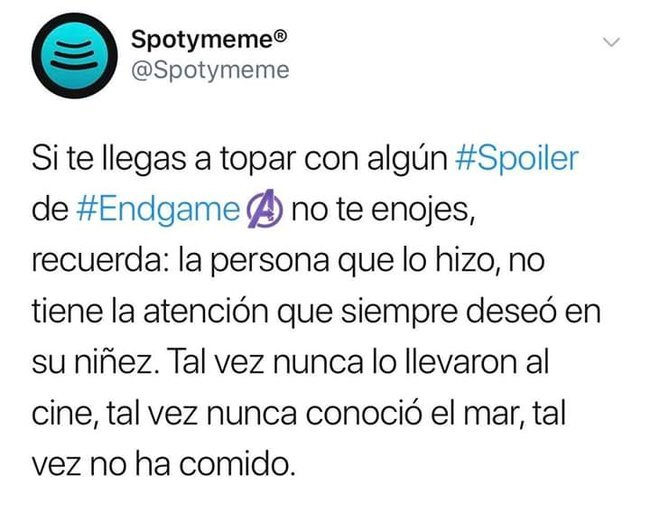Image resolution: width=650 pixels, height=513 pixels.
Task: Click the phrase 'la persona que lo hizo'
Action: tap(335, 262)
